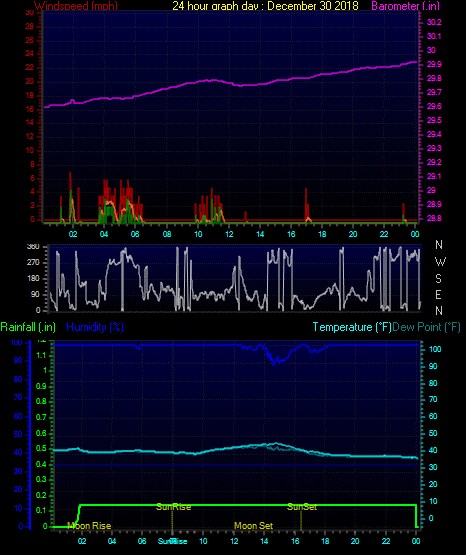The width and height of the screenshot is (466, 555).
Task: Click the Dew Point (°F) legend label
Action: pyautogui.click(x=426, y=327)
